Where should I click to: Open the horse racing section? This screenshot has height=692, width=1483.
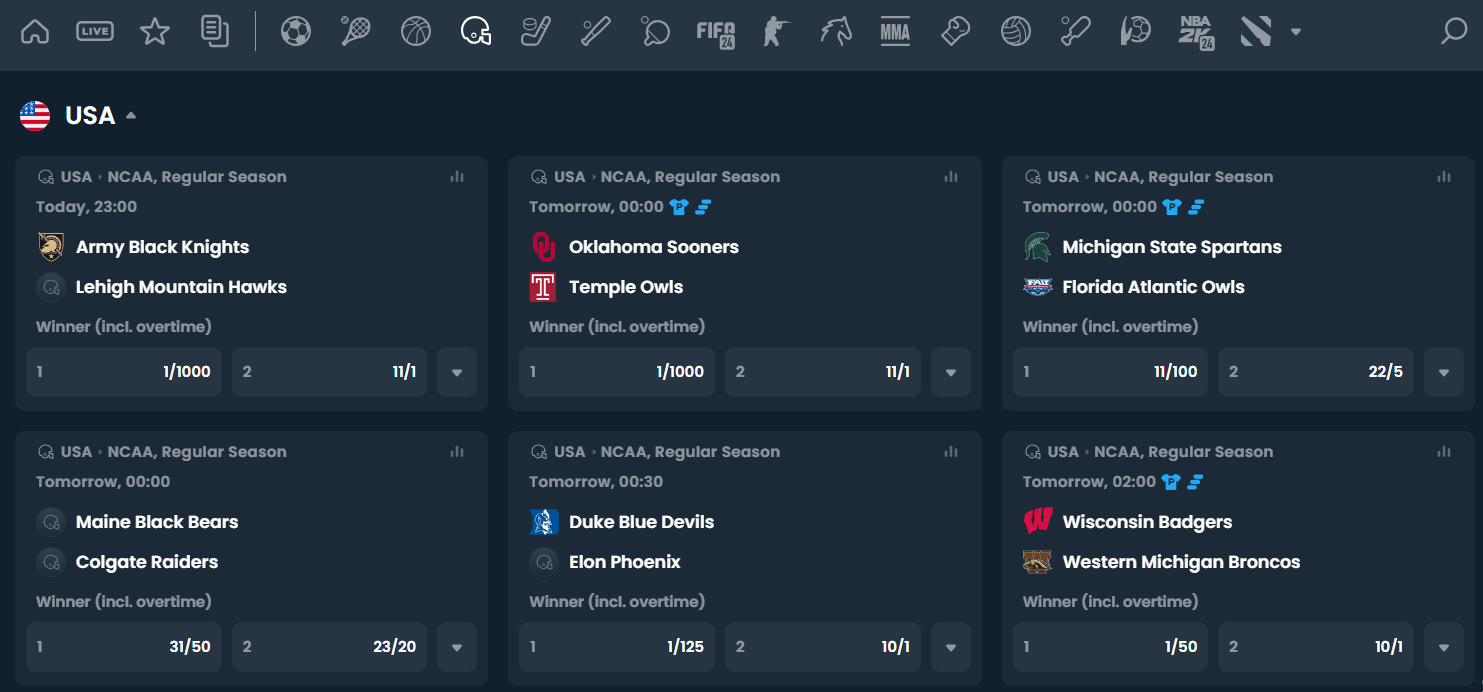coord(836,31)
